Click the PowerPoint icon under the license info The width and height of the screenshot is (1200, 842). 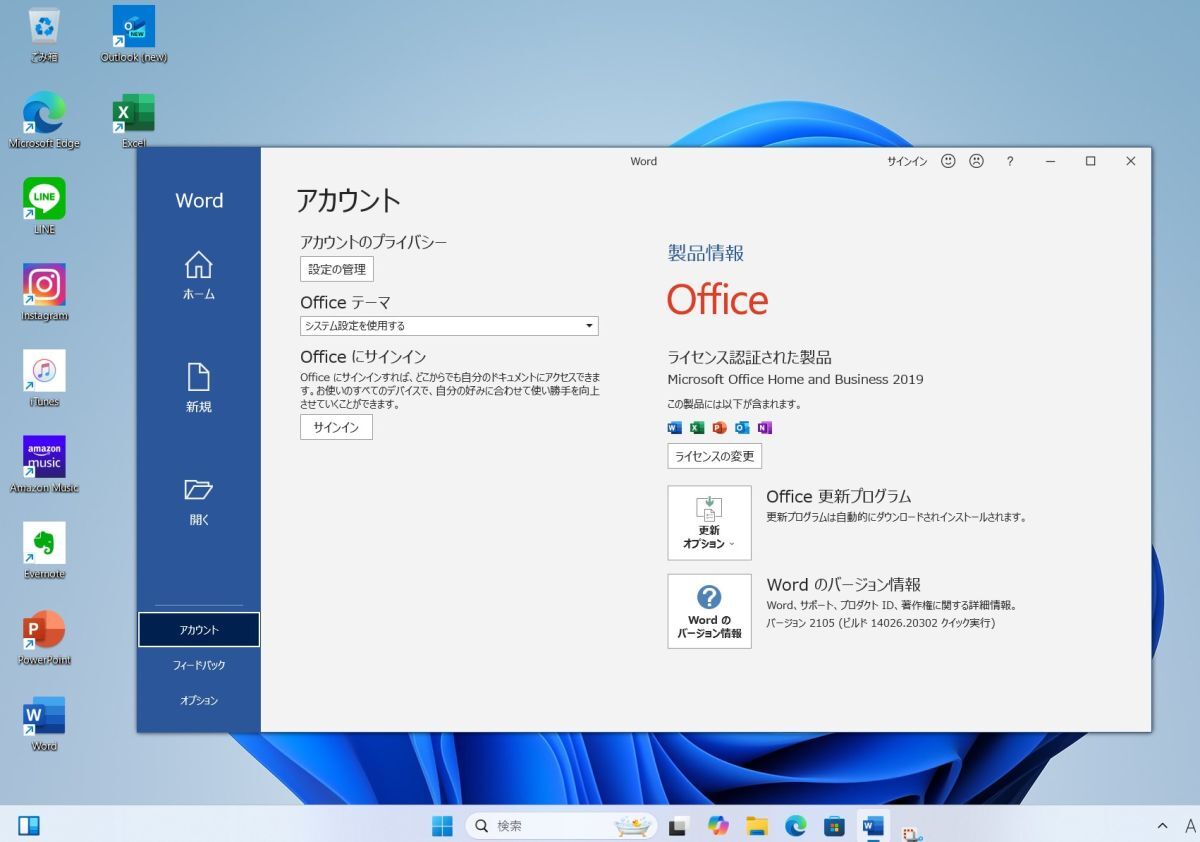click(719, 427)
